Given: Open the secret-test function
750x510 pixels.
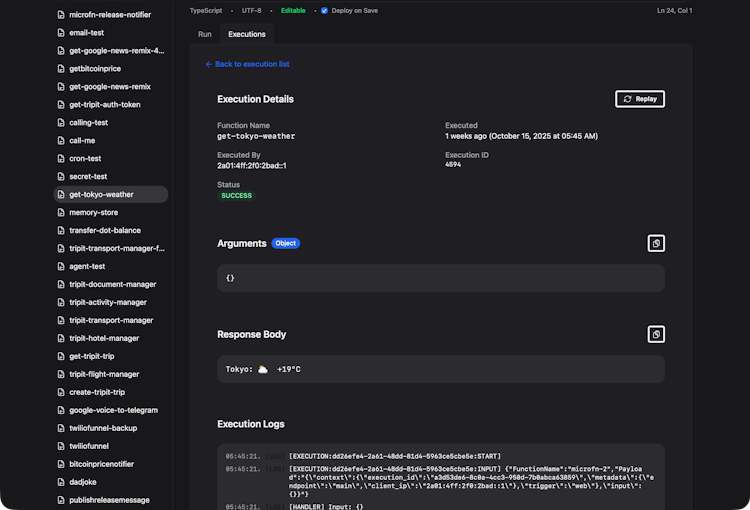Looking at the screenshot, I should [x=88, y=177].
